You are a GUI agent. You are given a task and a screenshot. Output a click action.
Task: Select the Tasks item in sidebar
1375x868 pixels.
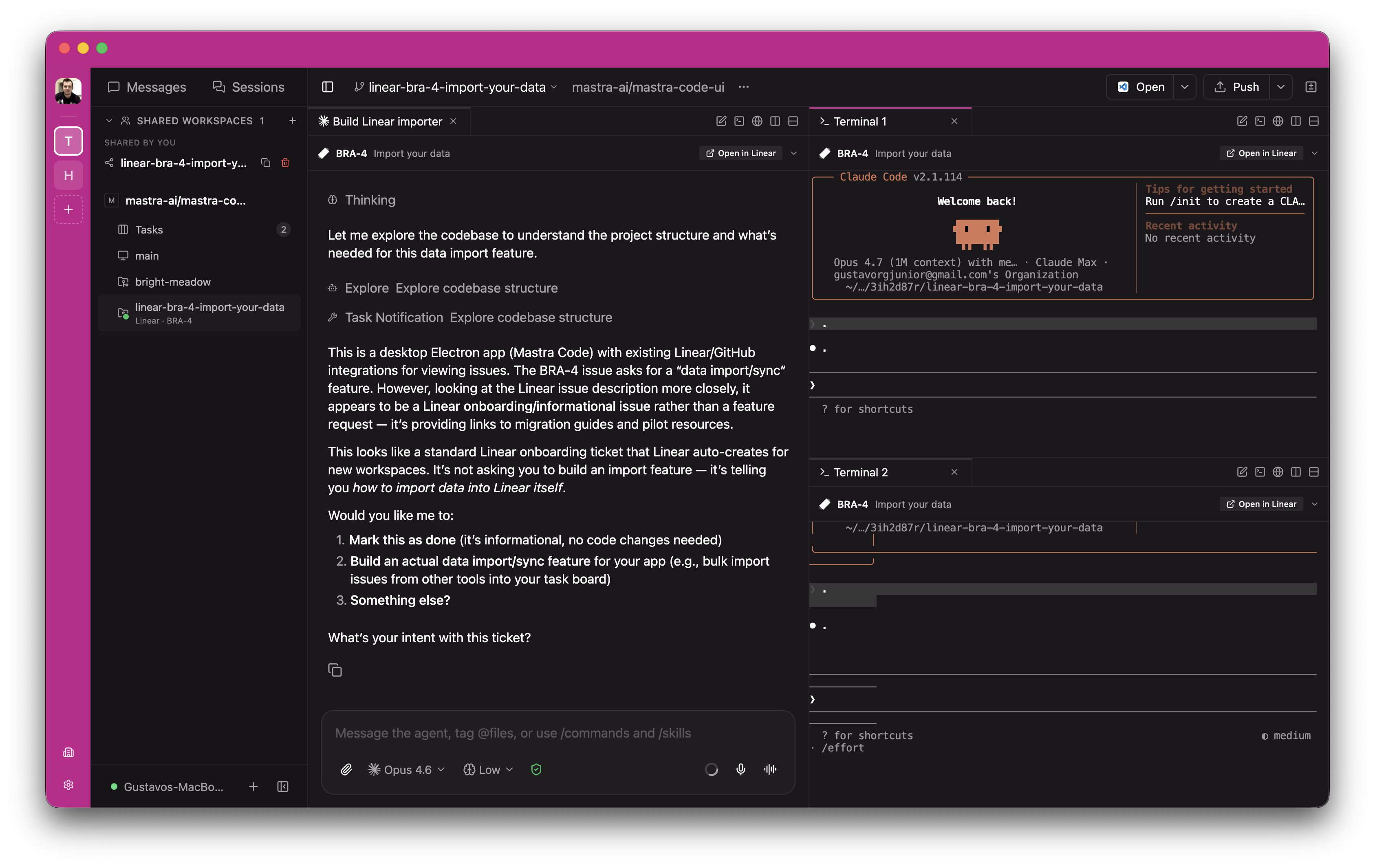[149, 229]
